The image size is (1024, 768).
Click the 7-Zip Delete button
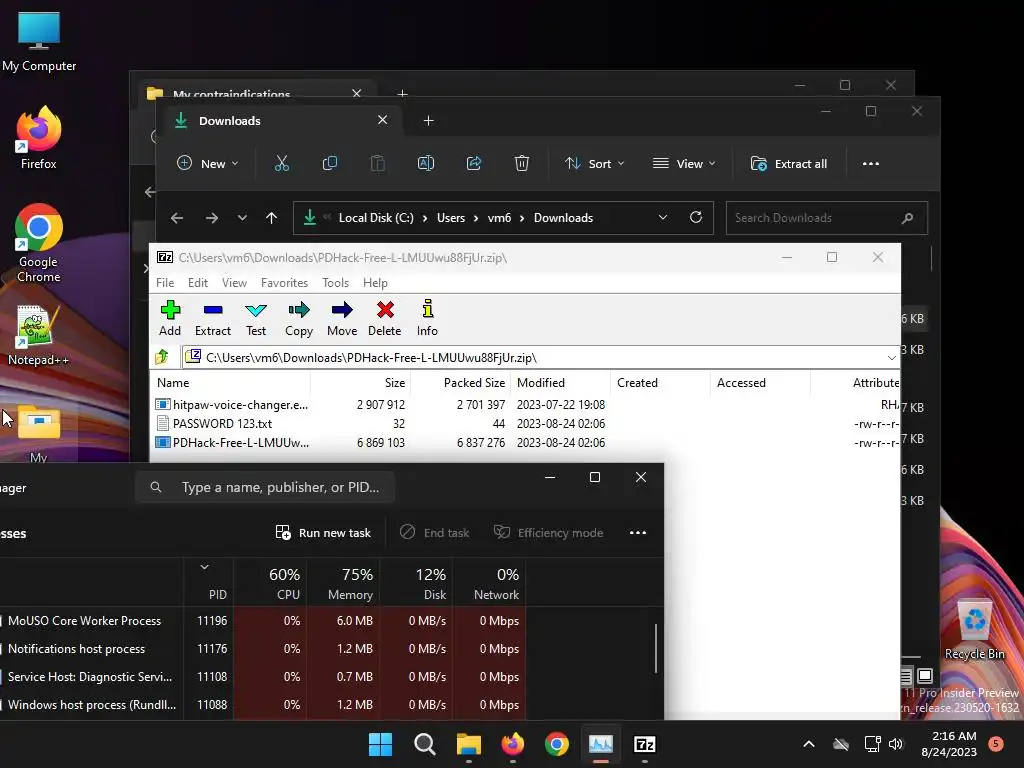point(385,318)
